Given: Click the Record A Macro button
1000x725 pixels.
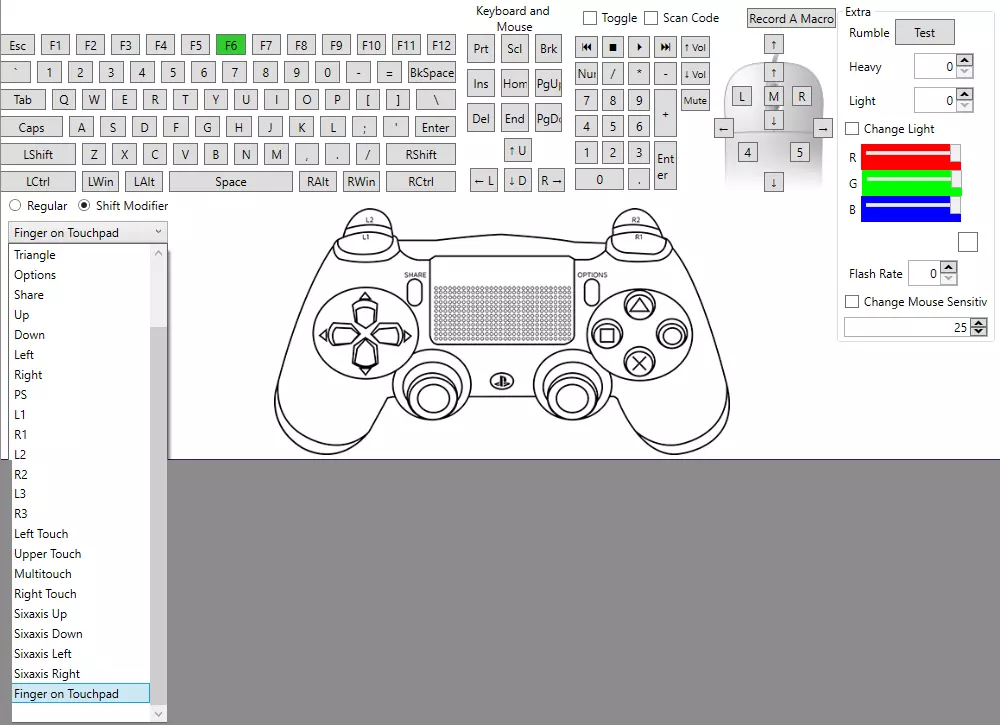Looking at the screenshot, I should coord(791,18).
